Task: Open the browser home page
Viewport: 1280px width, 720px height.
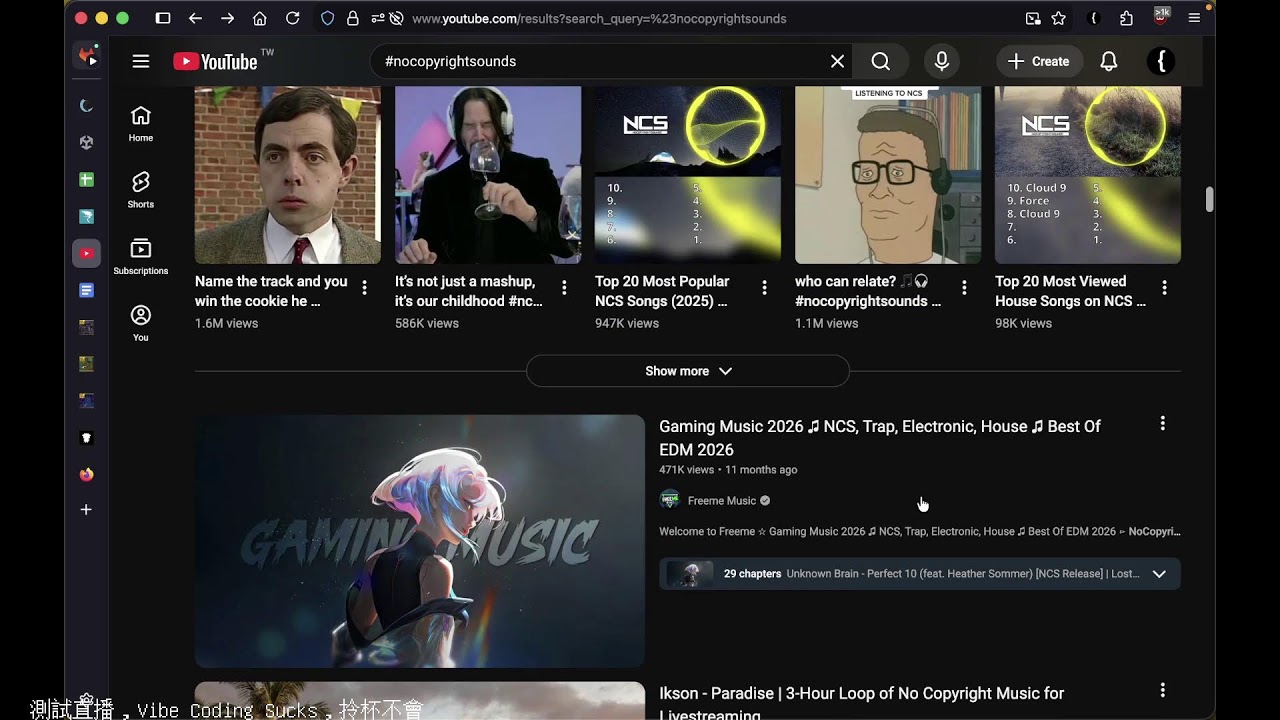Action: tap(260, 18)
